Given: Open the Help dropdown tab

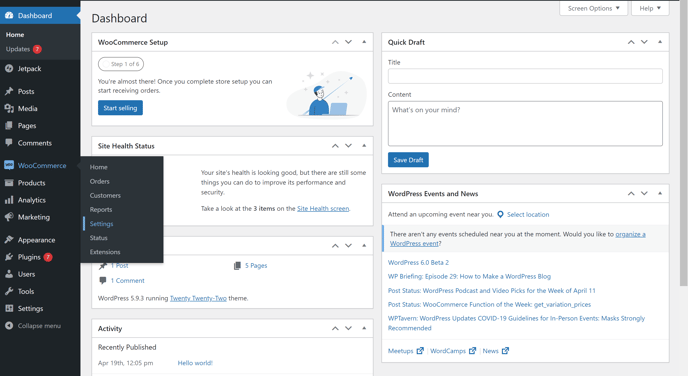Looking at the screenshot, I should click(x=650, y=8).
